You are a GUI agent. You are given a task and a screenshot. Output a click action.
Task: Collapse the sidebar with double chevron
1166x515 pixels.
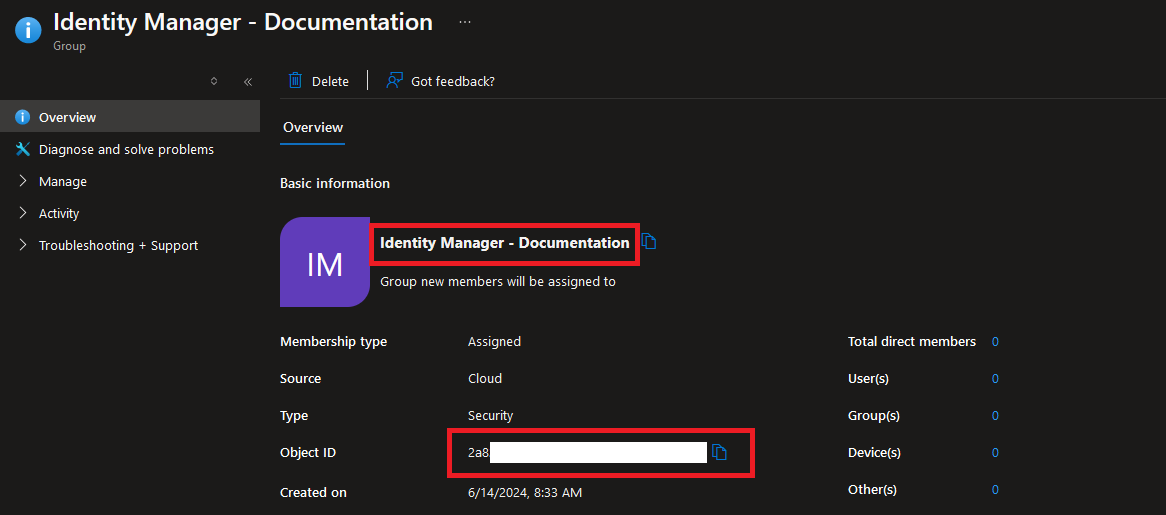click(248, 82)
